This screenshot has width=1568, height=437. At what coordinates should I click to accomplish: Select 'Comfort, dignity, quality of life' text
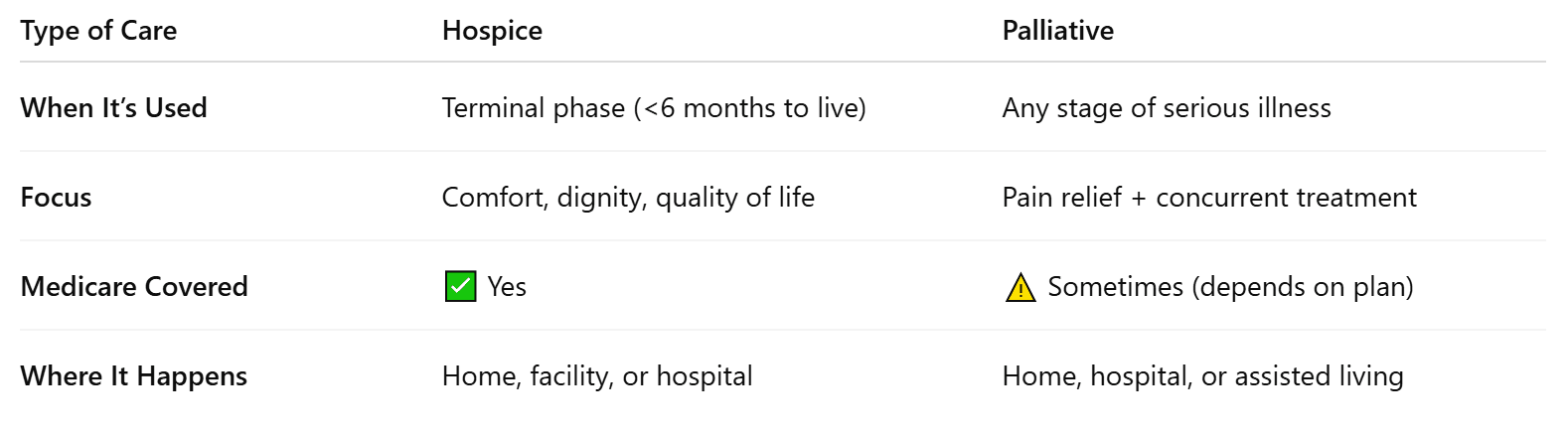point(628,197)
